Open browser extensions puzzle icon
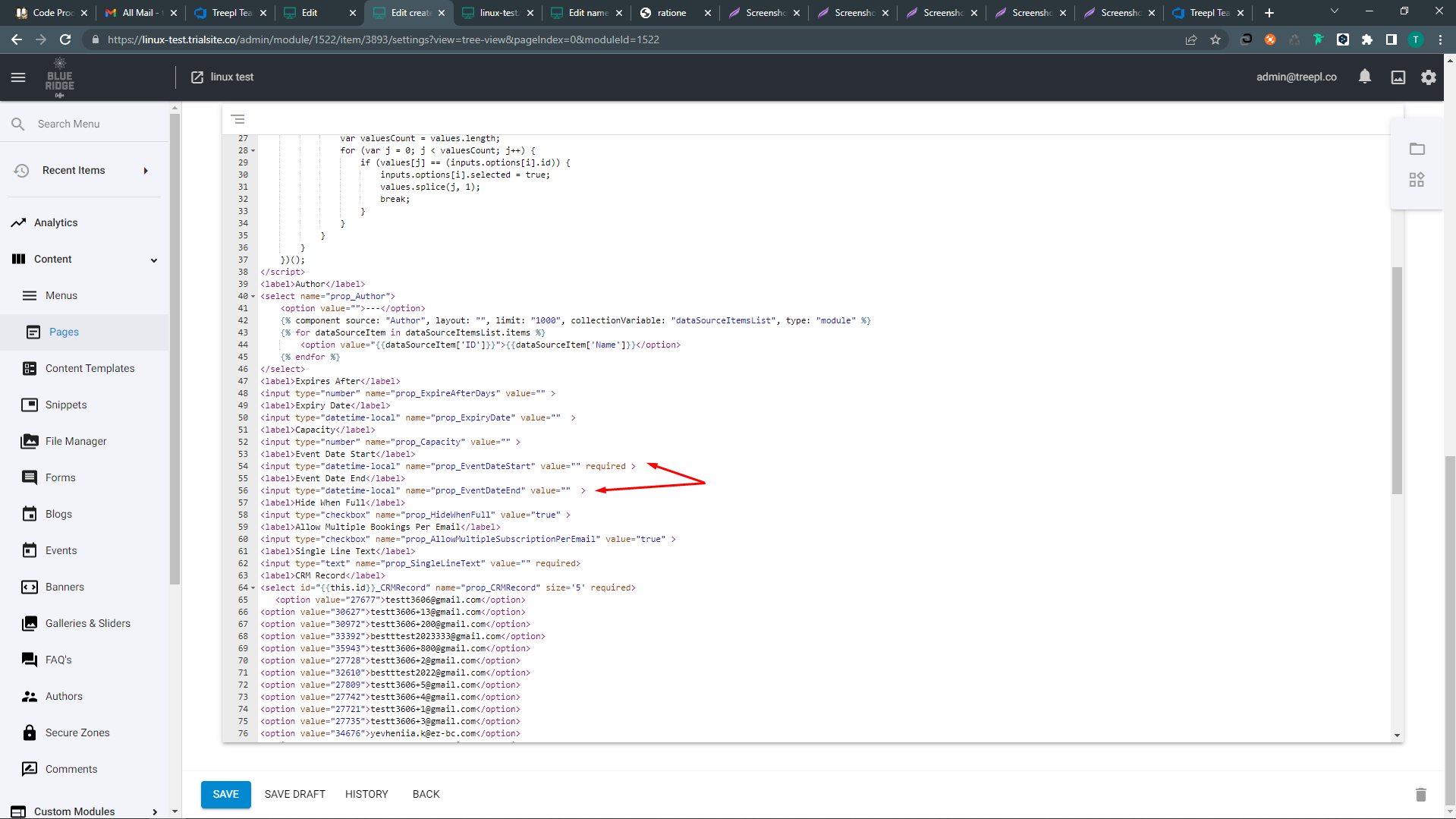 coord(1367,39)
